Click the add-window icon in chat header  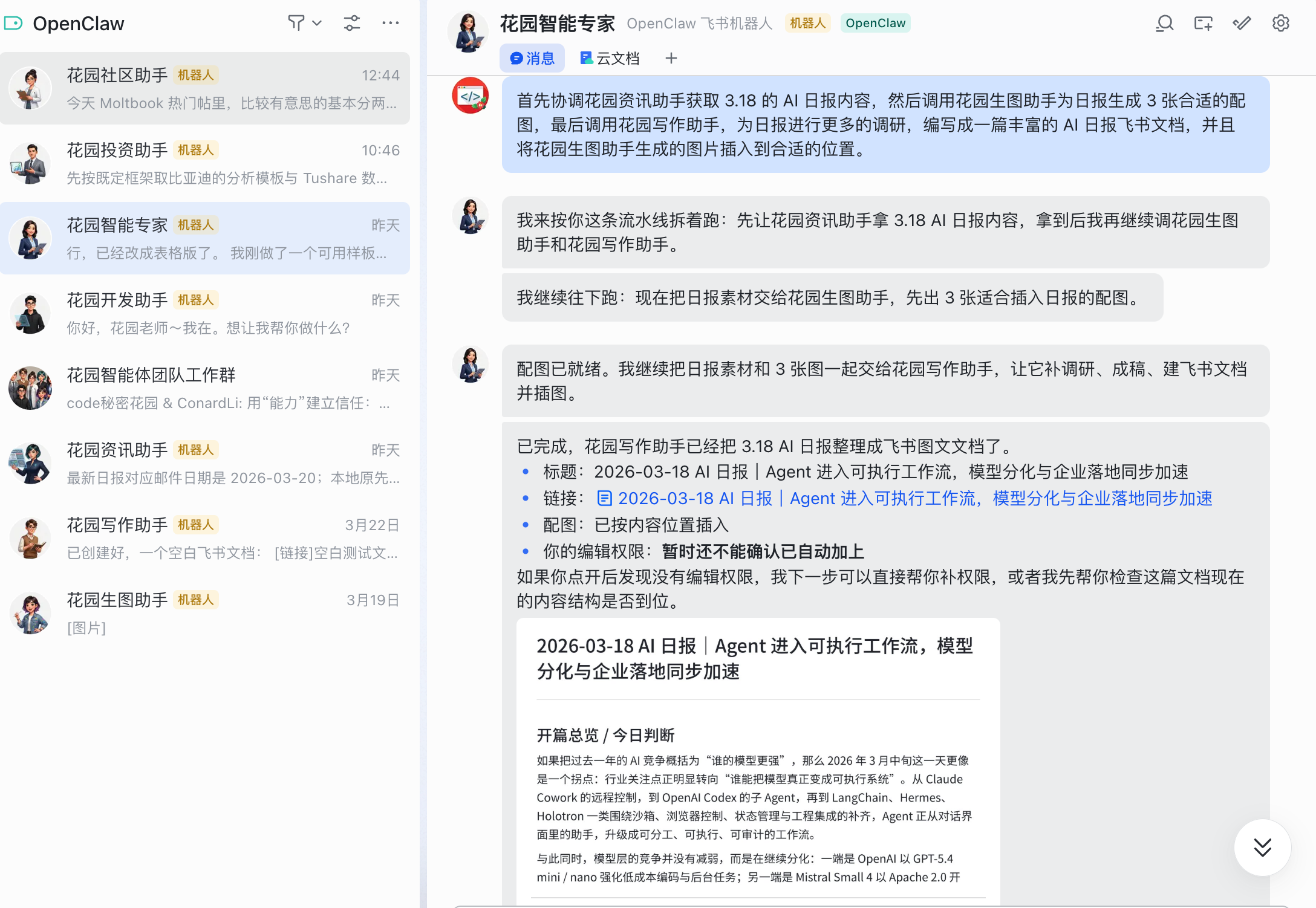(x=1203, y=24)
